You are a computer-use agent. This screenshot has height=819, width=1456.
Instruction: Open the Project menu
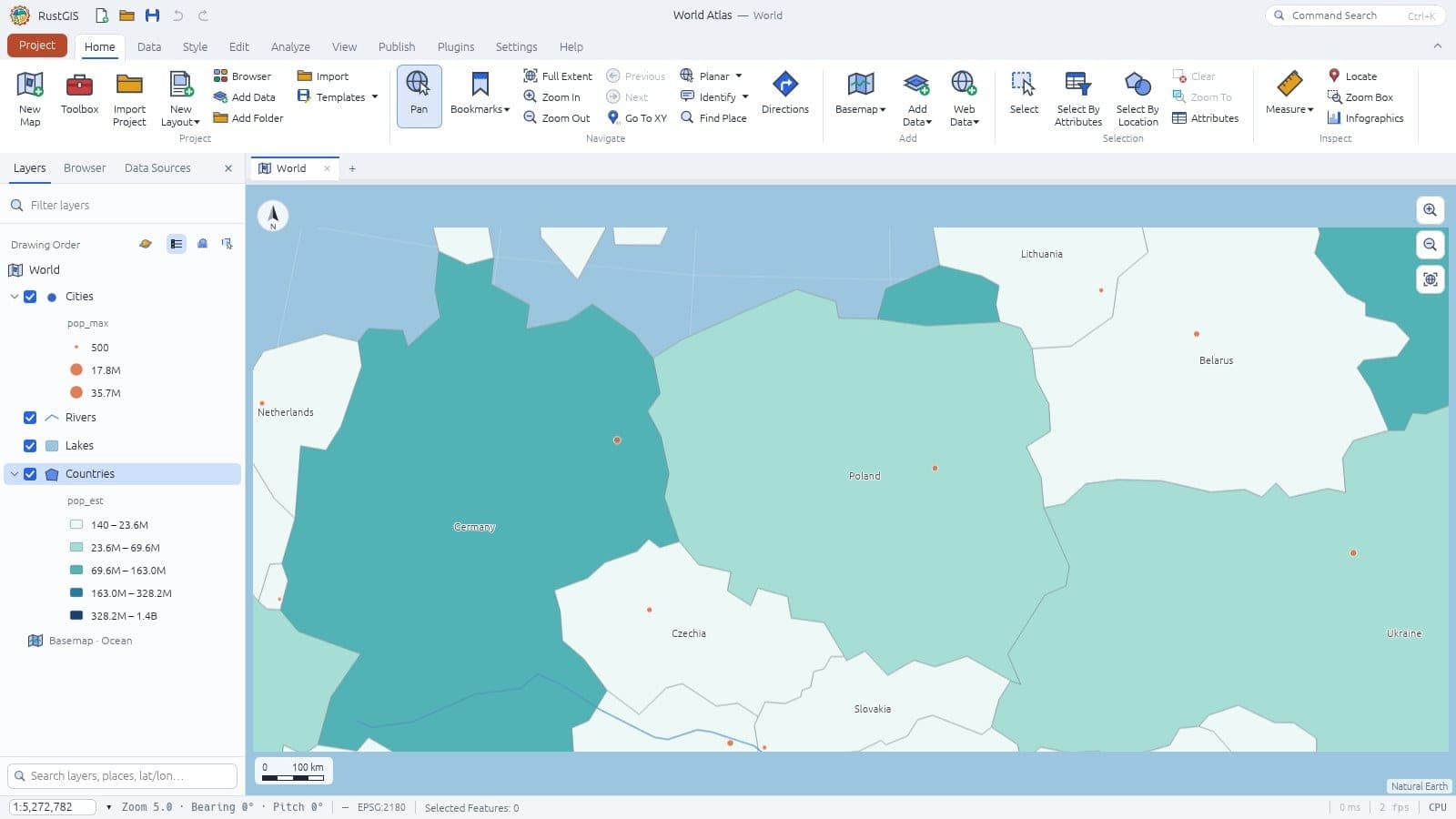tap(37, 45)
